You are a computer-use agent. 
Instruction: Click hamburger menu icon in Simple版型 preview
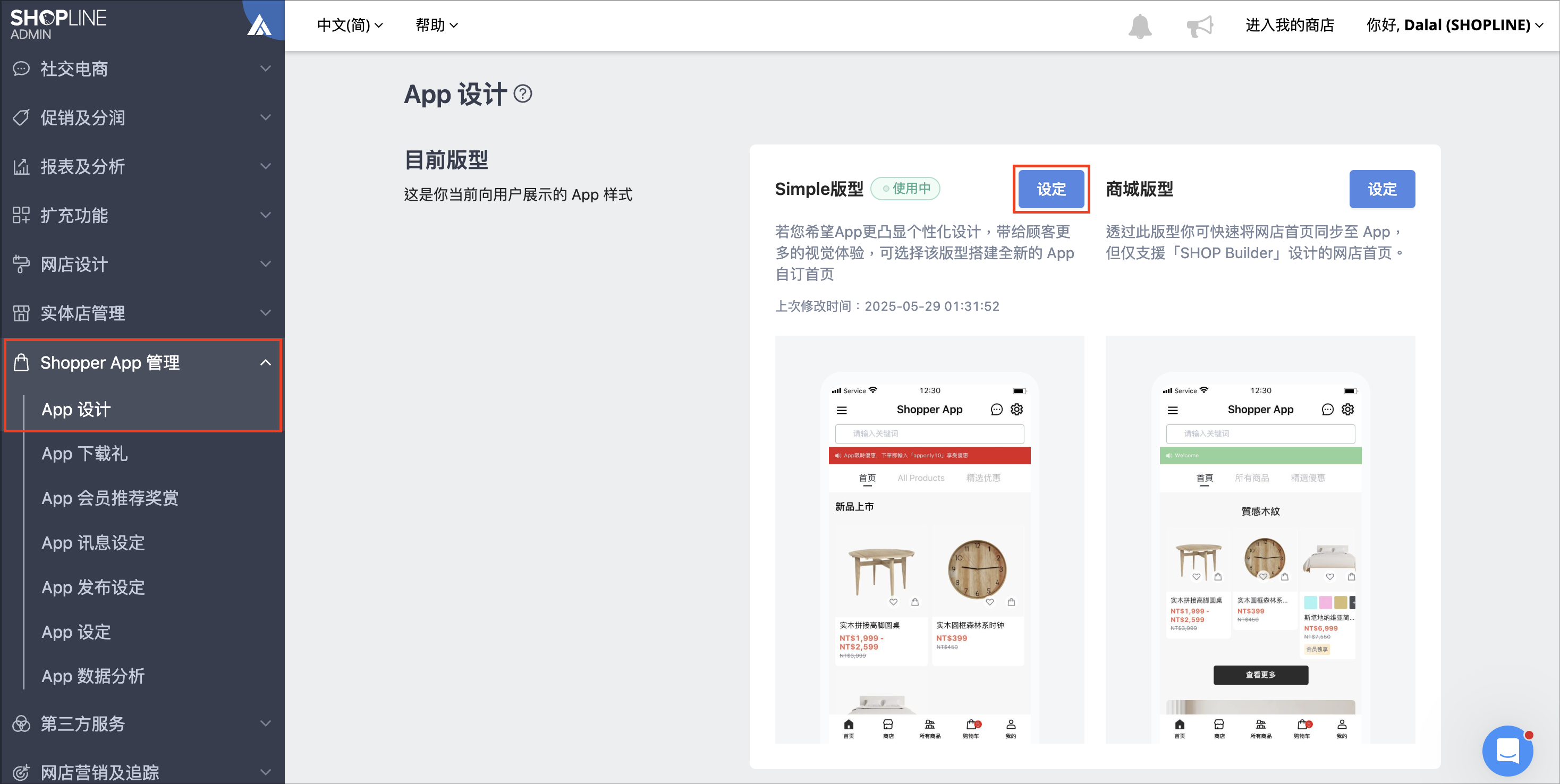(842, 411)
